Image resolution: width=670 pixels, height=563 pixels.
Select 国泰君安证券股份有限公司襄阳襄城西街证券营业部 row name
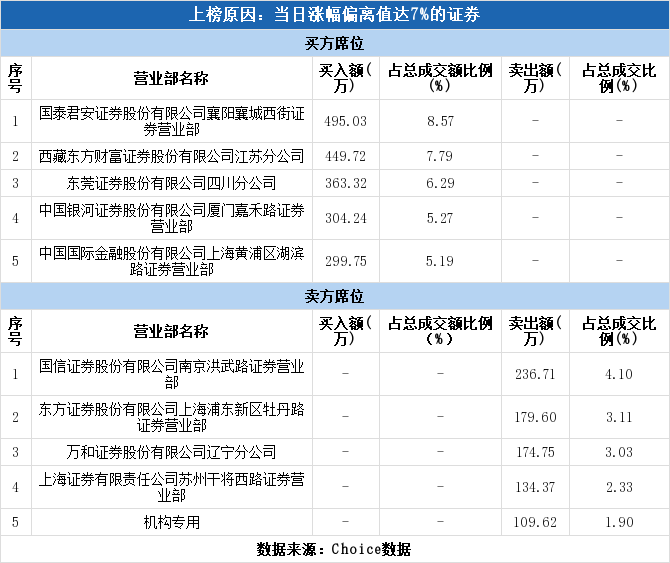point(172,121)
